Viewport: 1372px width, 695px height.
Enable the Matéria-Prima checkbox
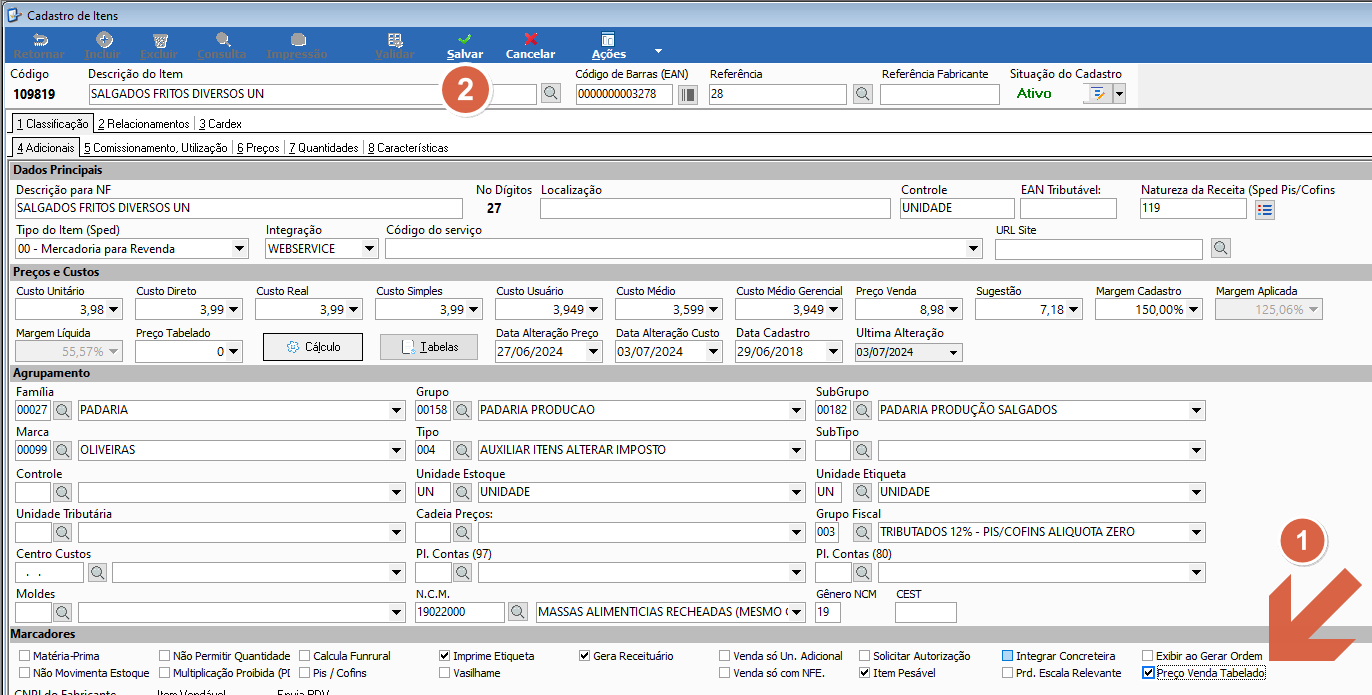(x=24, y=656)
